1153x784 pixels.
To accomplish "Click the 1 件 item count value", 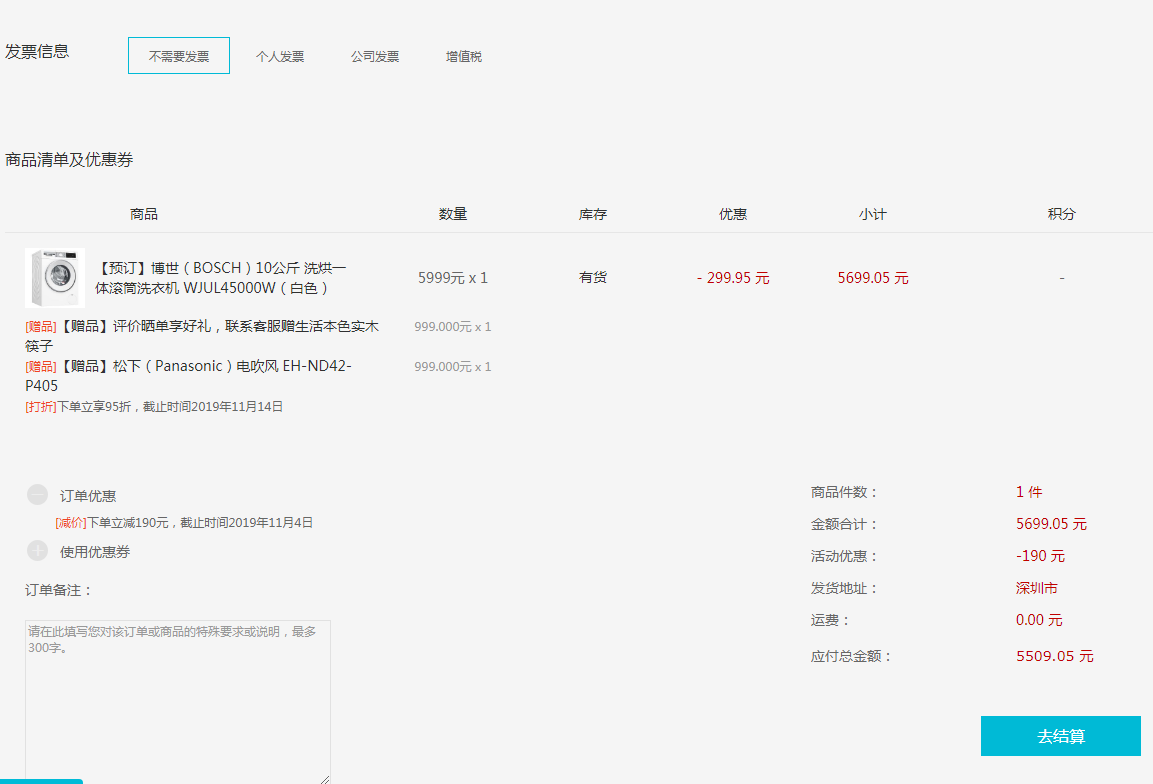I will pos(1029,492).
